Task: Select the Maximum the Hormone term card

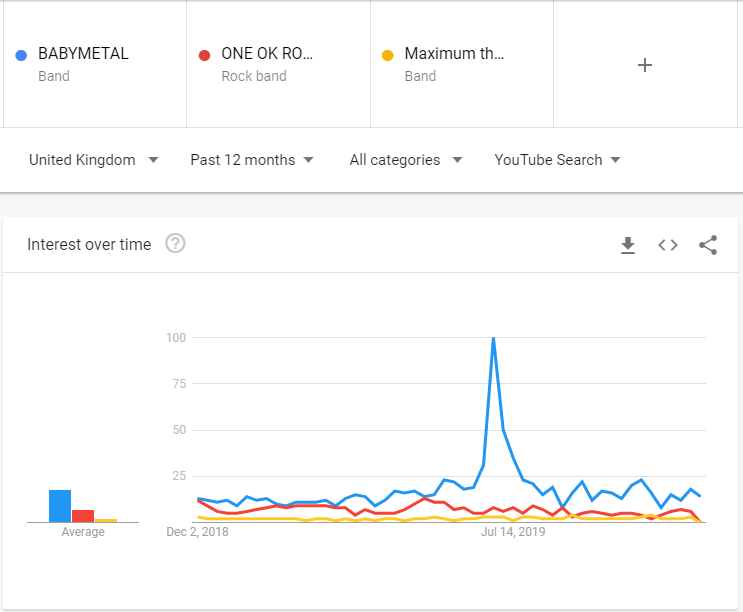Action: pos(462,64)
